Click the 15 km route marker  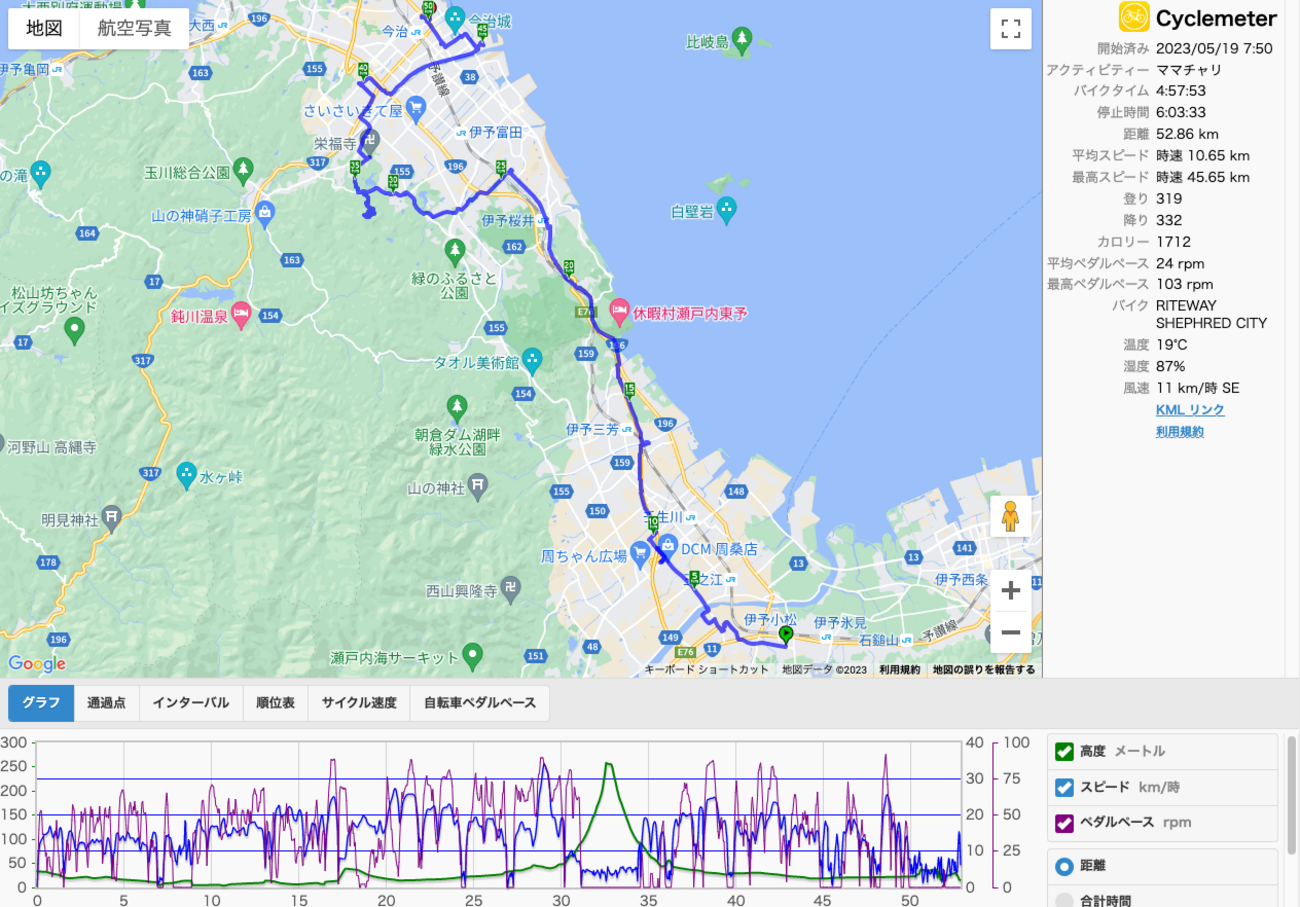629,389
